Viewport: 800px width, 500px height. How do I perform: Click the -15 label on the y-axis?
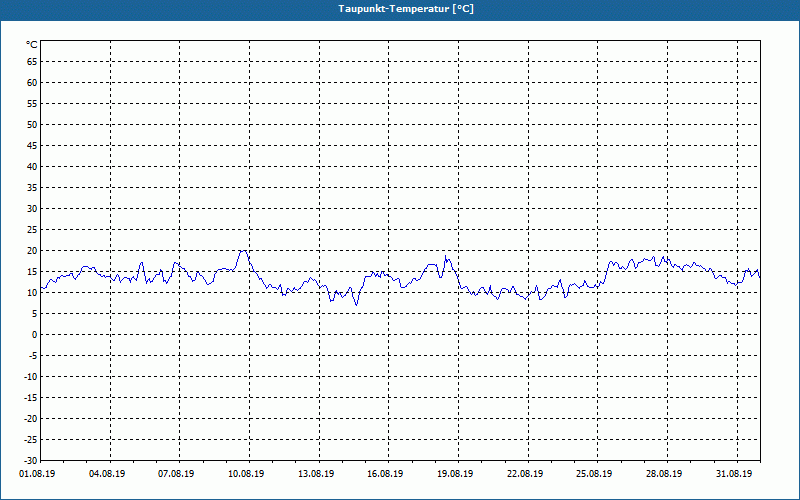click(31, 398)
